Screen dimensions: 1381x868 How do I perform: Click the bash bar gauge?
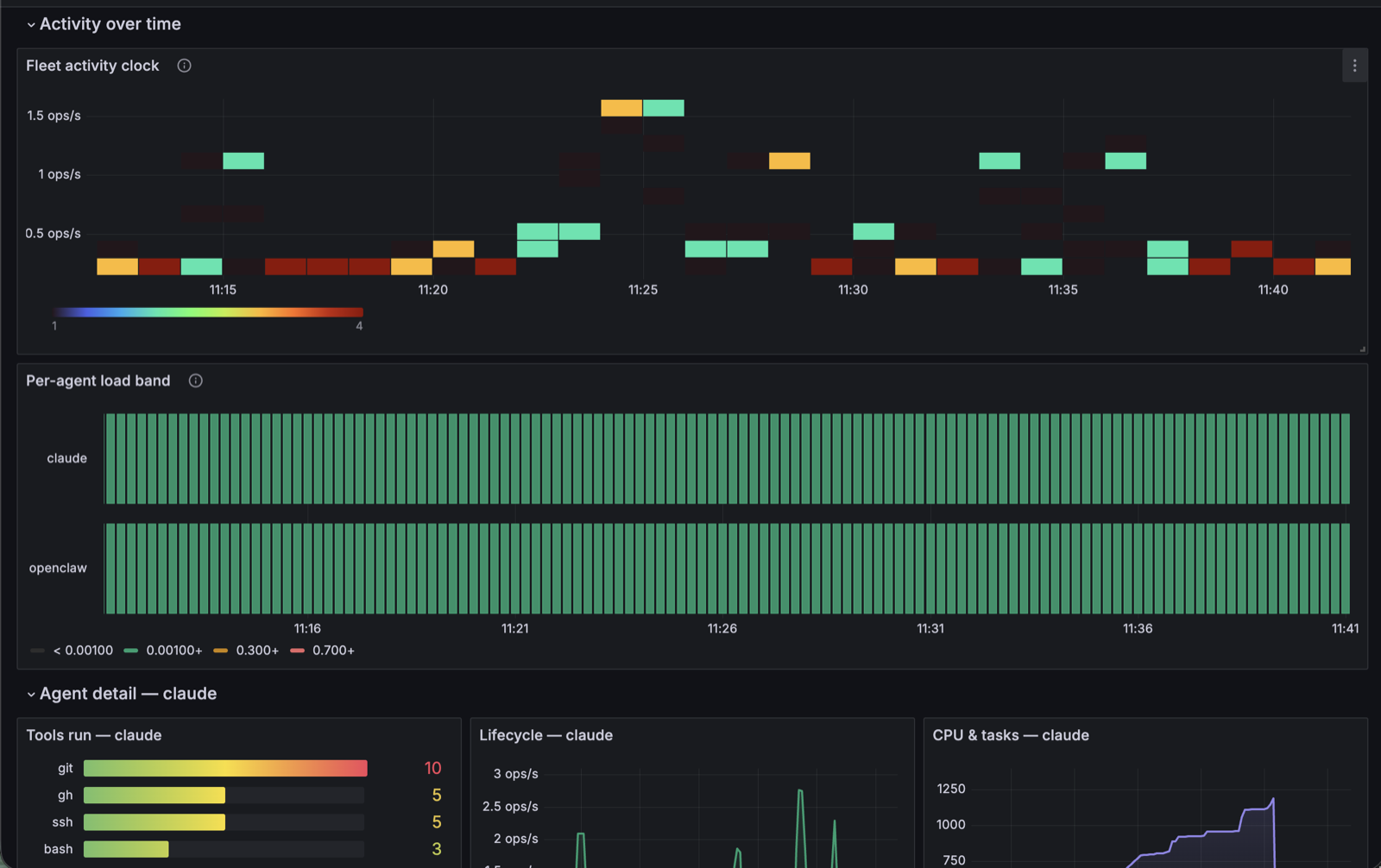click(x=224, y=849)
